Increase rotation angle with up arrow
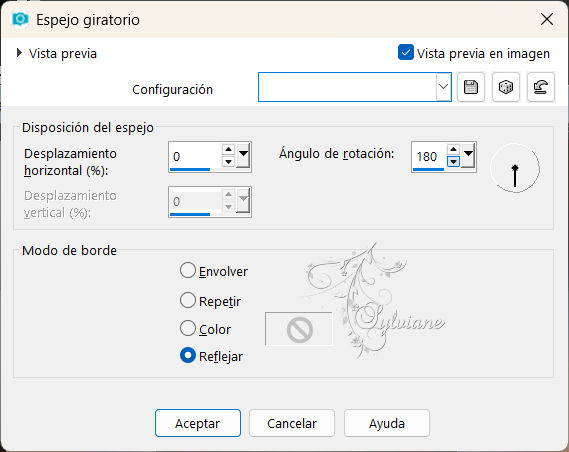The height and width of the screenshot is (452, 569). 453,149
